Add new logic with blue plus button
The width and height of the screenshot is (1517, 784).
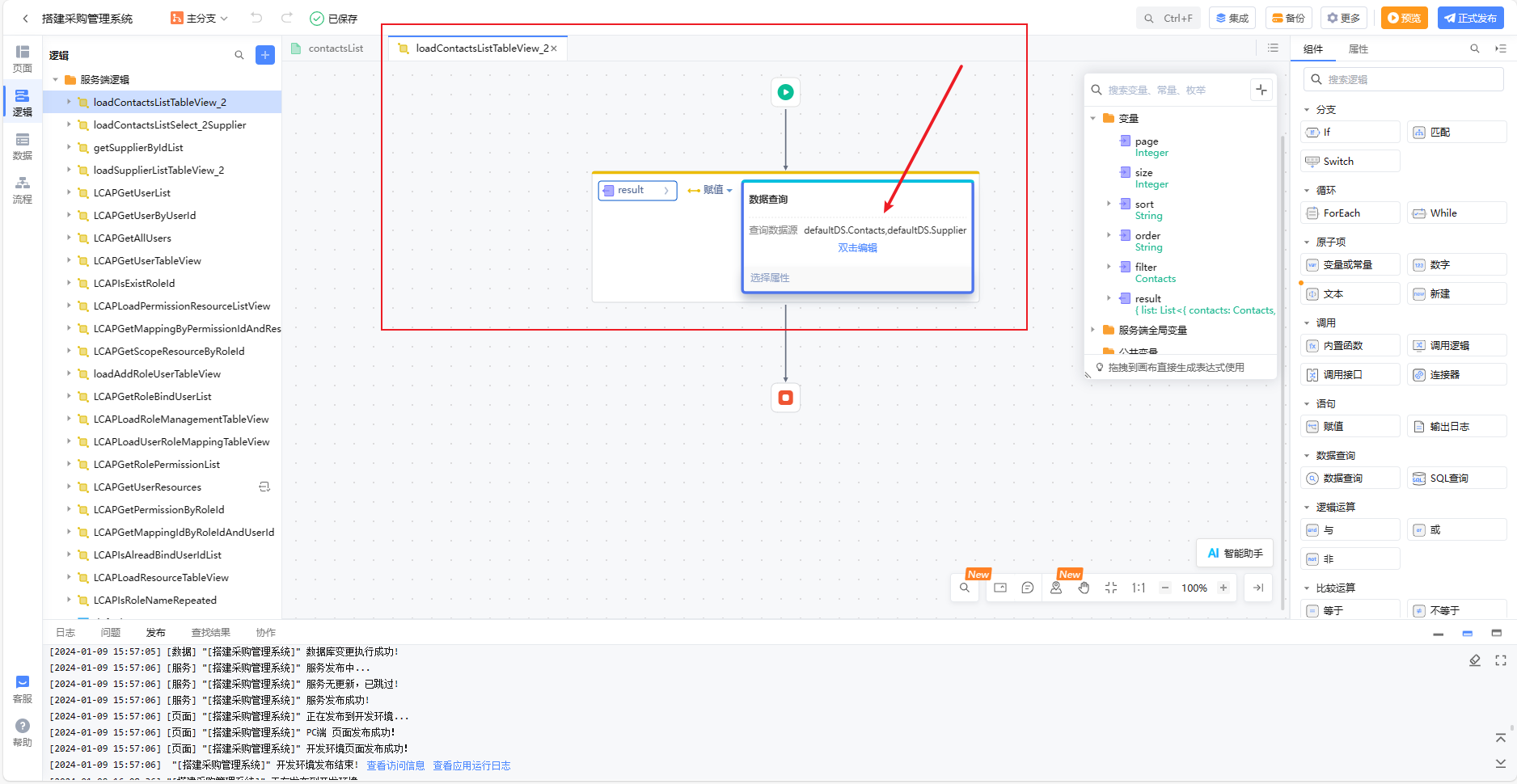[x=265, y=55]
